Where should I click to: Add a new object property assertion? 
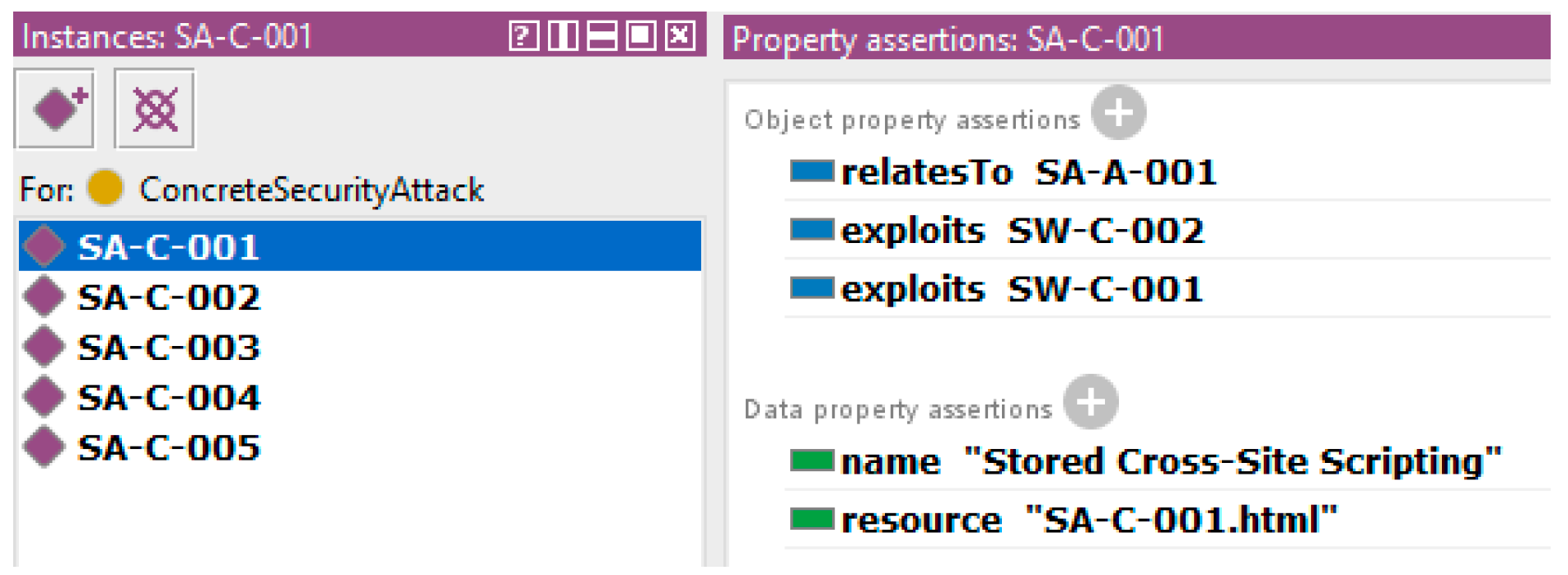[x=1118, y=113]
